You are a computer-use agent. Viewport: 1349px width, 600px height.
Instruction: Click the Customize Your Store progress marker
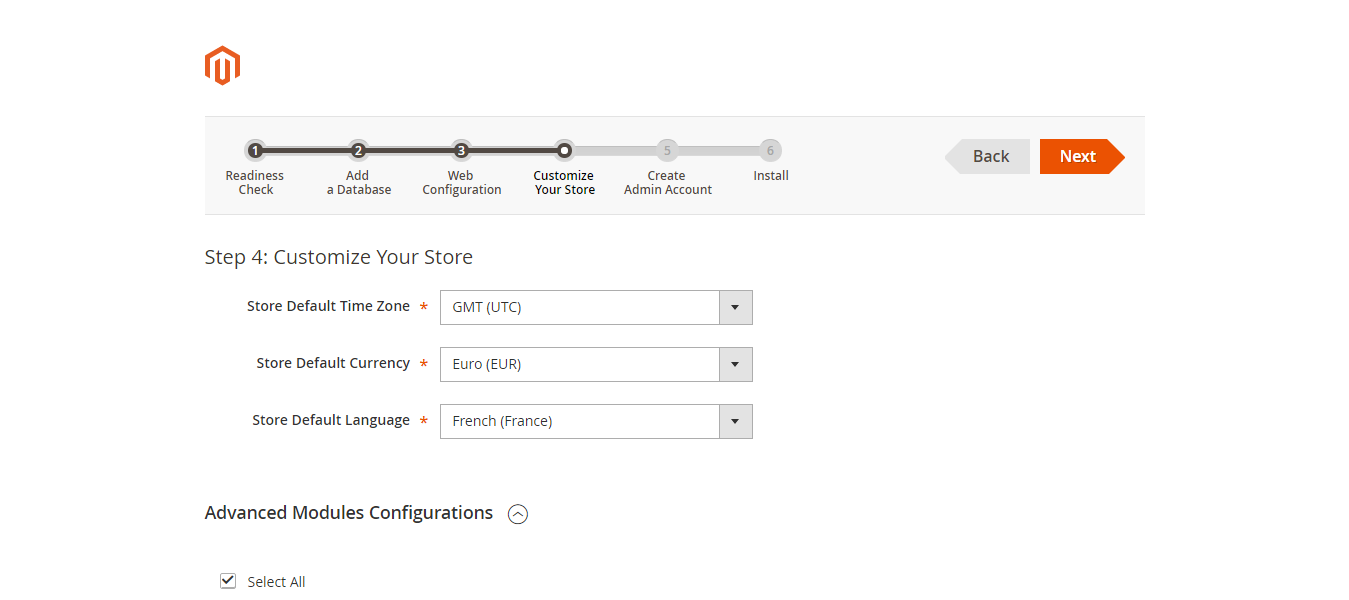click(x=564, y=150)
